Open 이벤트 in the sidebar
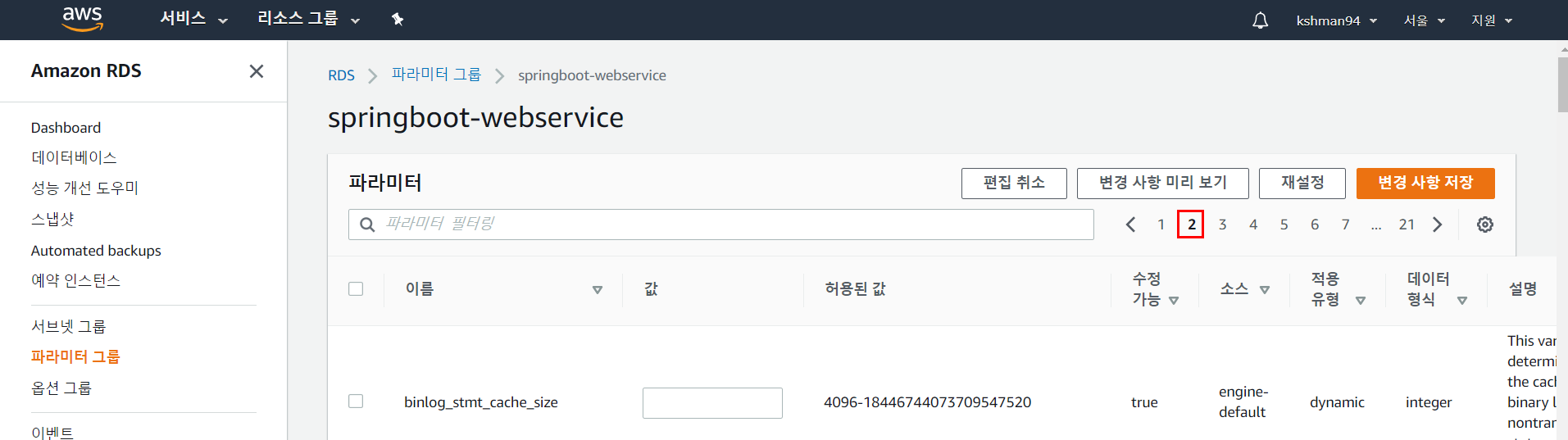Viewport: 1568px width, 440px height. pyautogui.click(x=52, y=432)
